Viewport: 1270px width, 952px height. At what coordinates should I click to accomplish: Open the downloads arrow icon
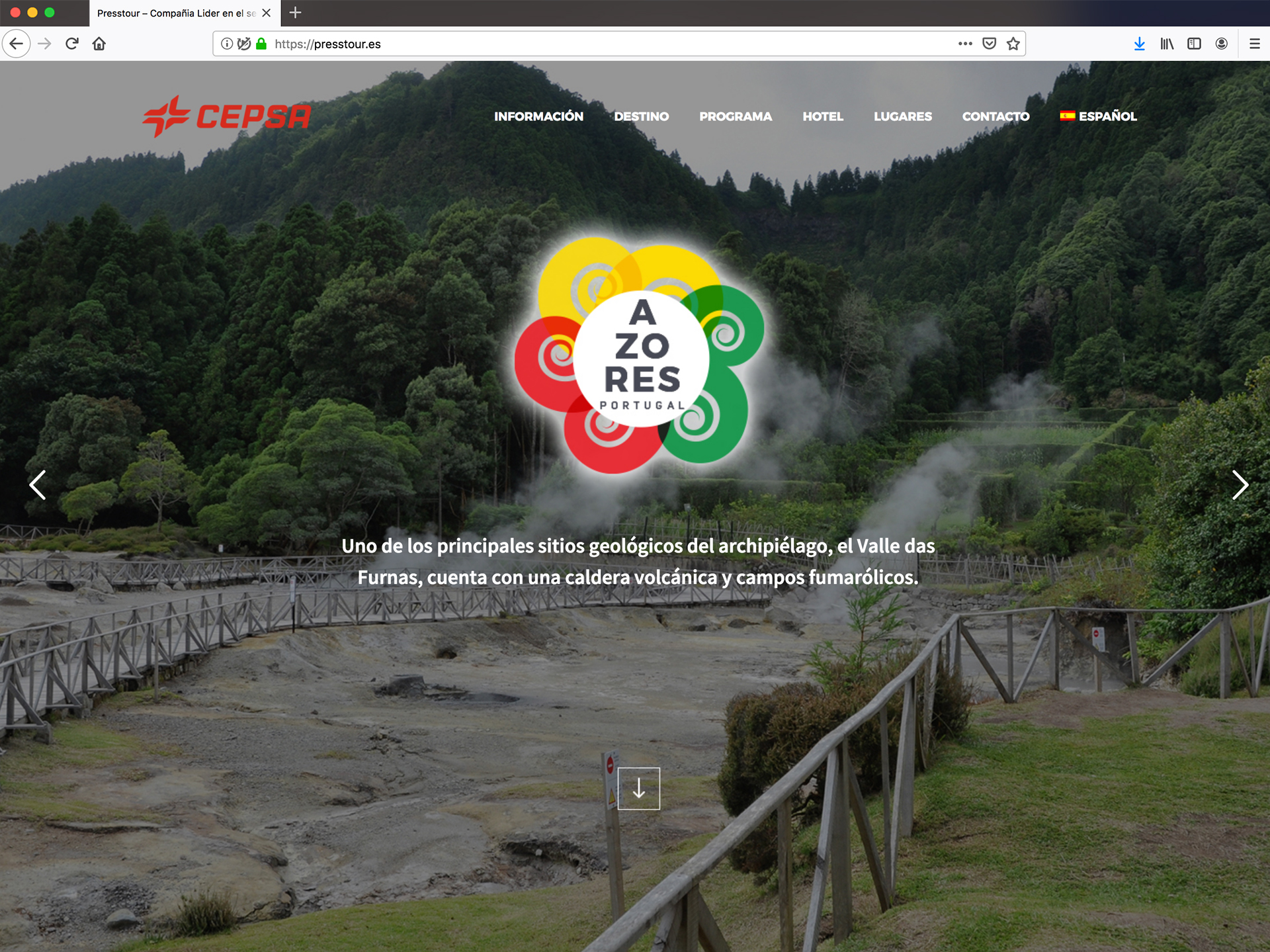[x=1139, y=44]
